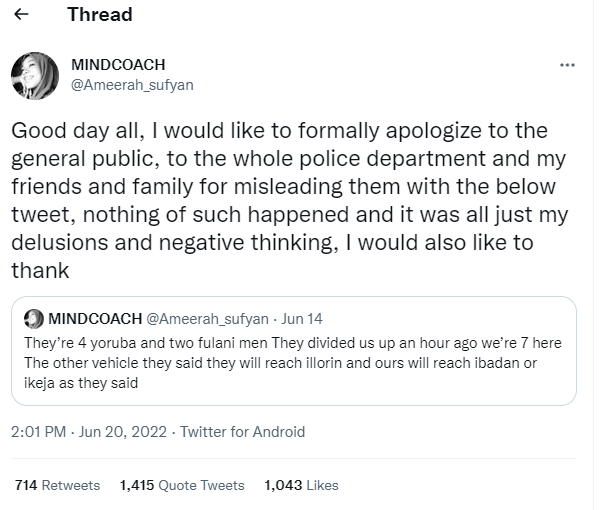Open the three-dot more options menu

[567, 66]
